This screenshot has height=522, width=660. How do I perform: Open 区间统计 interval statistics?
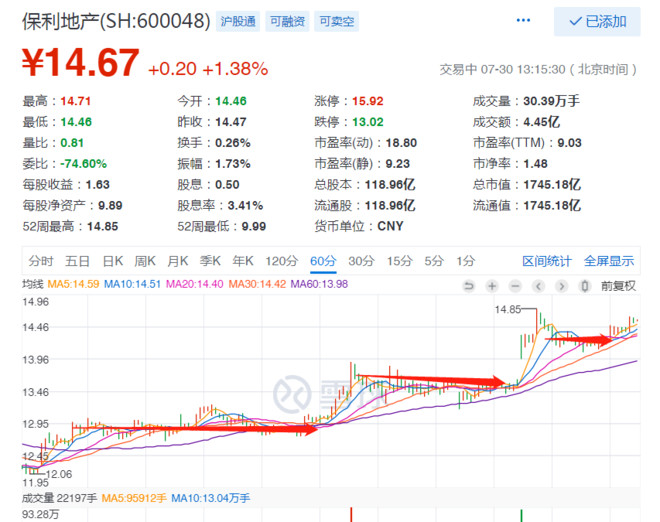point(547,261)
